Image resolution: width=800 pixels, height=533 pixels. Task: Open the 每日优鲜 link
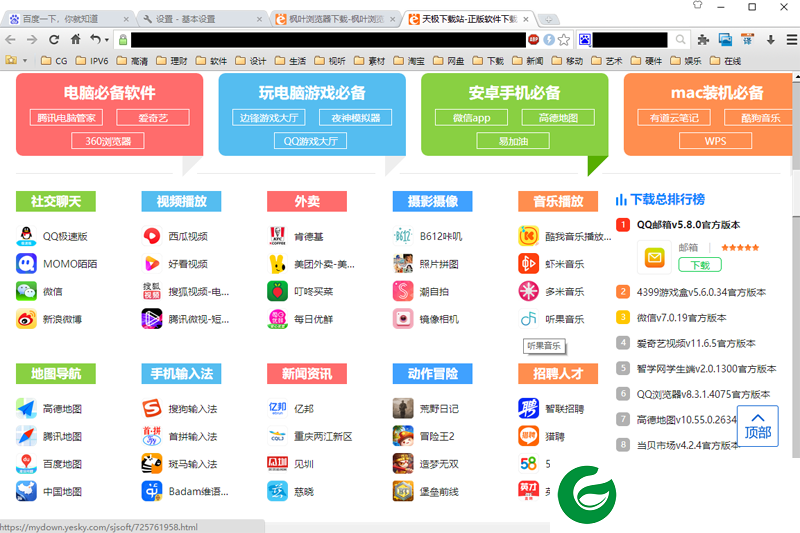pyautogui.click(x=313, y=319)
